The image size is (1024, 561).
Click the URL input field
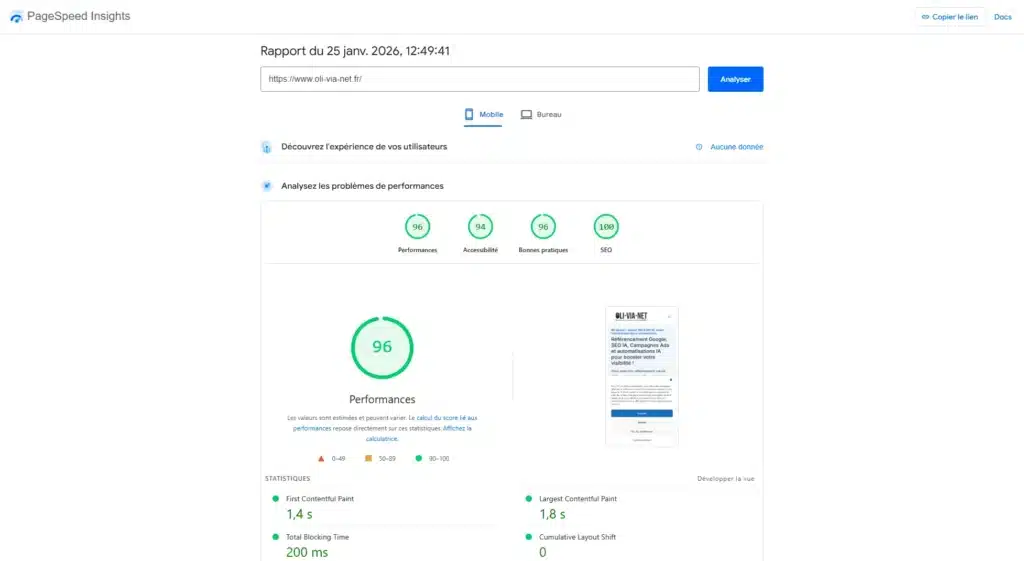point(479,79)
